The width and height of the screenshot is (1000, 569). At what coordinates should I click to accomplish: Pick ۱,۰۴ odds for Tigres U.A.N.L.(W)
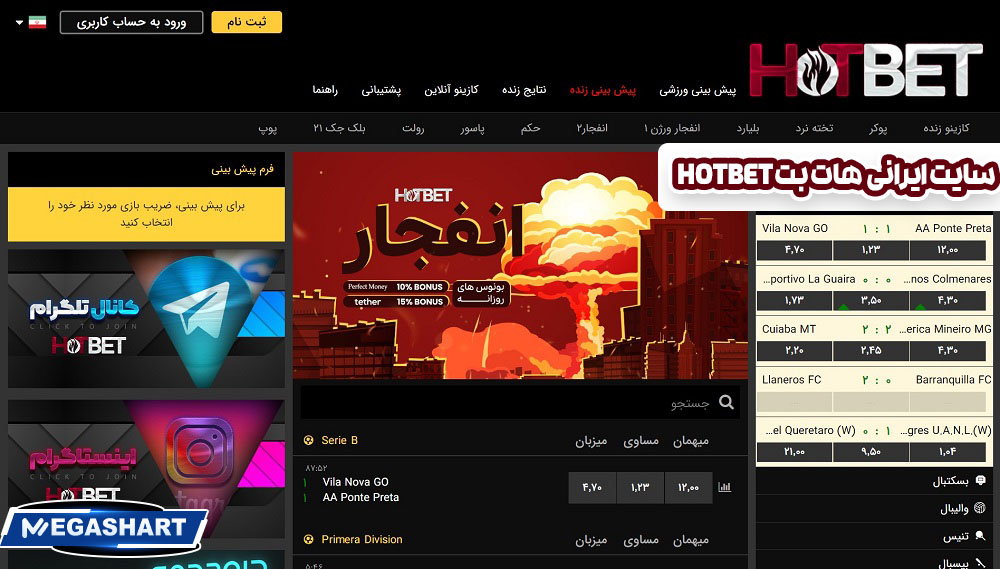point(947,452)
